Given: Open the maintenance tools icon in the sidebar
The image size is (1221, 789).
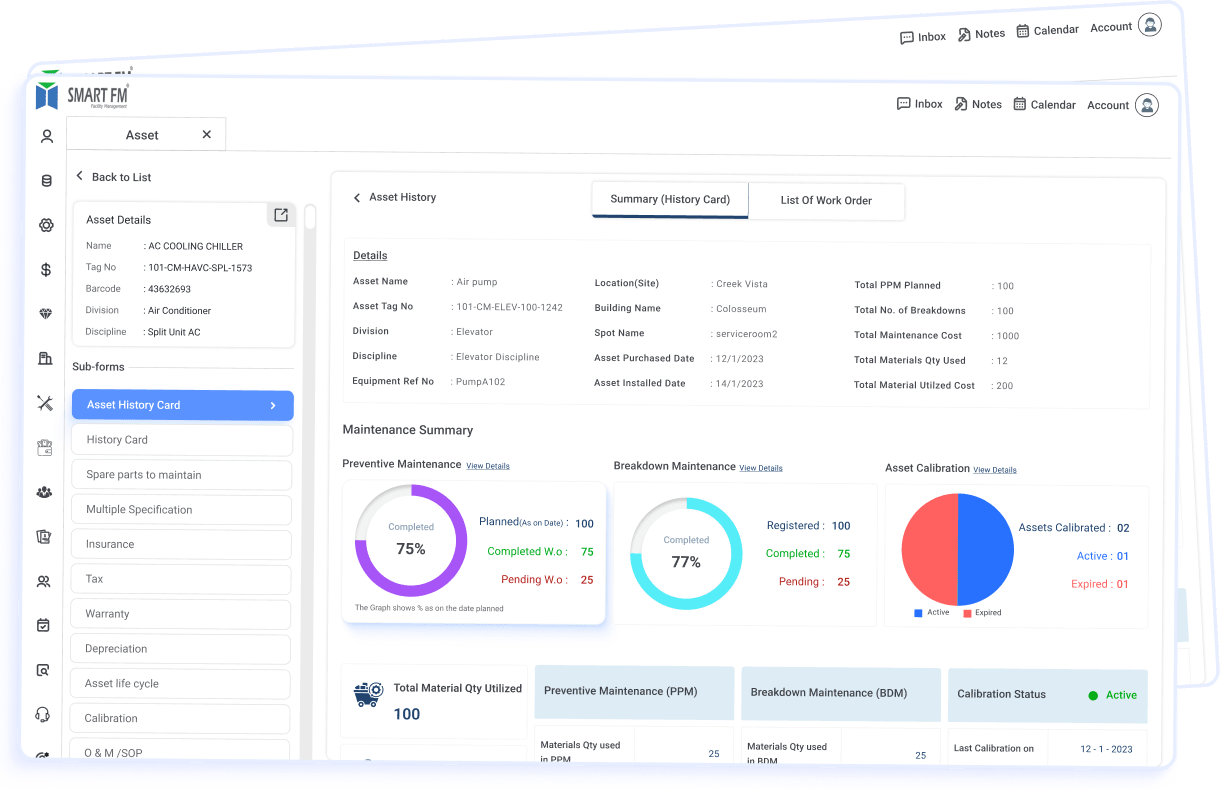Looking at the screenshot, I should tap(45, 402).
